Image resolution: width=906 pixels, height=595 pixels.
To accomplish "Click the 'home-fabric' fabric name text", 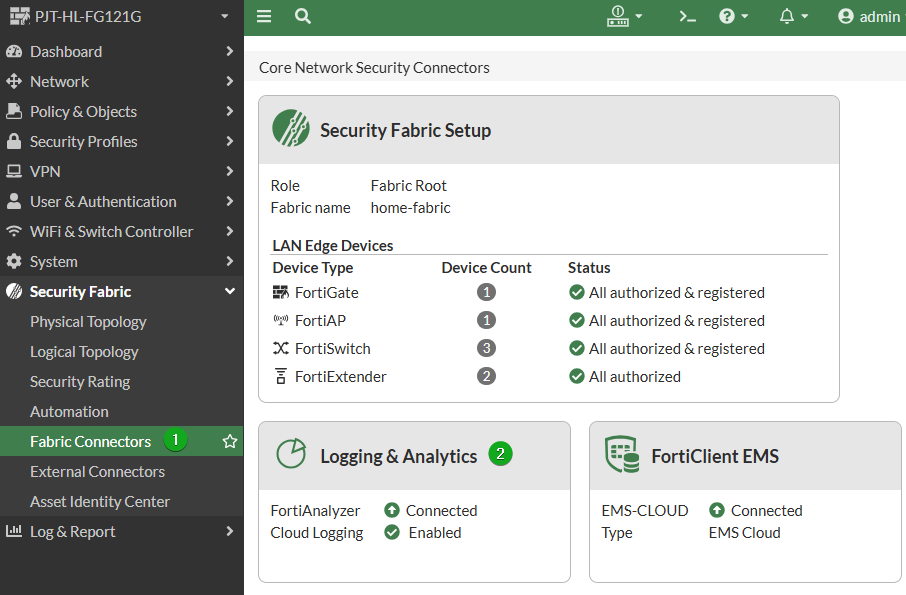I will pos(410,208).
